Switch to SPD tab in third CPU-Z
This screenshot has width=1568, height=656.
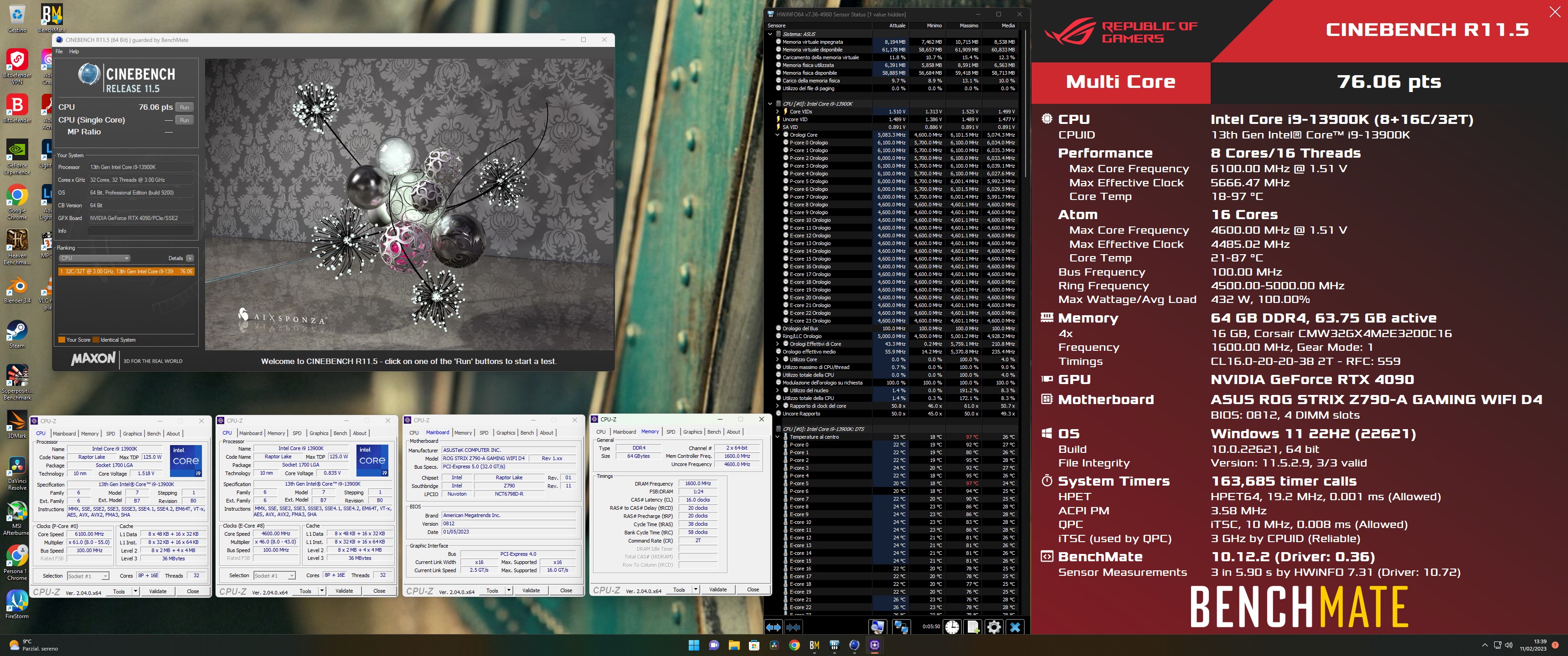[484, 433]
